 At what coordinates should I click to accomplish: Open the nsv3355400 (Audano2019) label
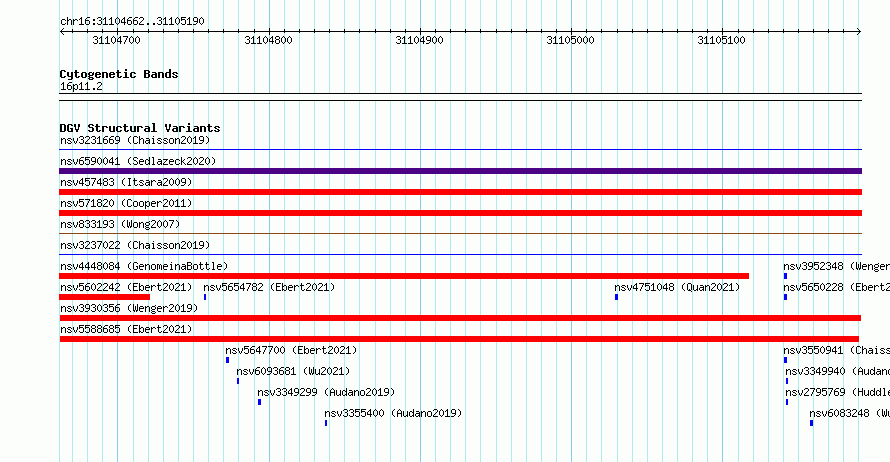coord(393,413)
